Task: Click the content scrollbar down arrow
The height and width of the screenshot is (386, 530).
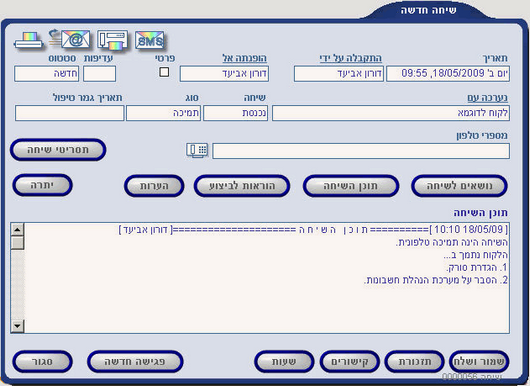Action: (x=17, y=326)
